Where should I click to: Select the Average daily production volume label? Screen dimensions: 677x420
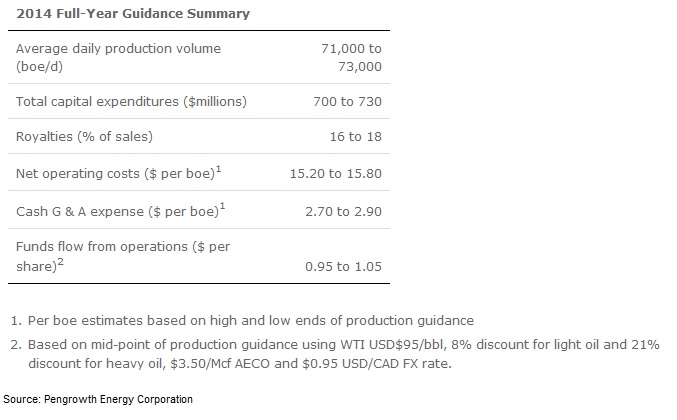point(119,56)
